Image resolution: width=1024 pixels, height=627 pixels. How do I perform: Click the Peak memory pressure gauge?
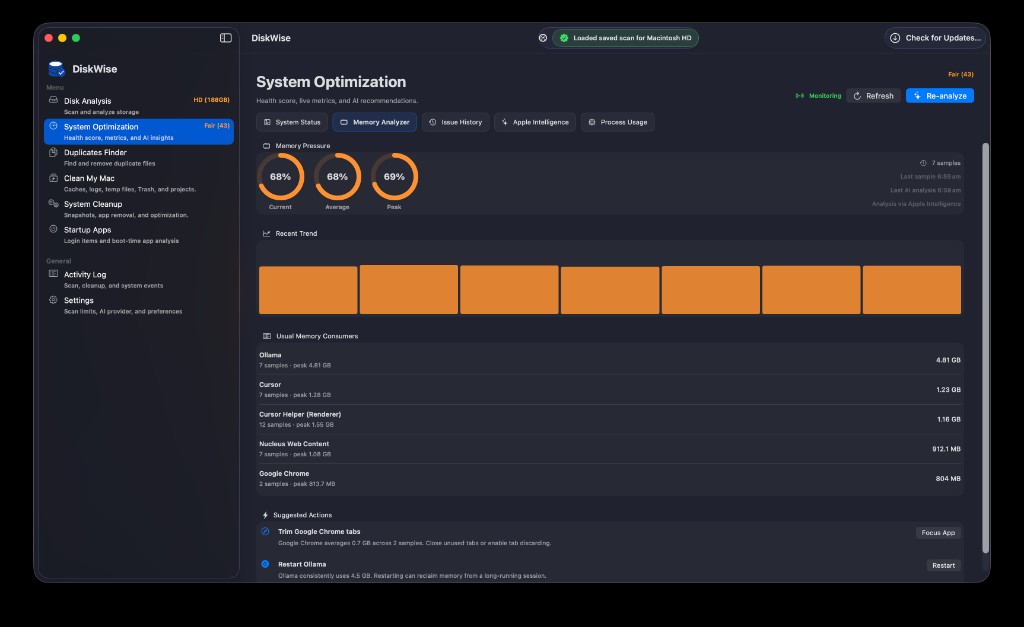[x=394, y=176]
